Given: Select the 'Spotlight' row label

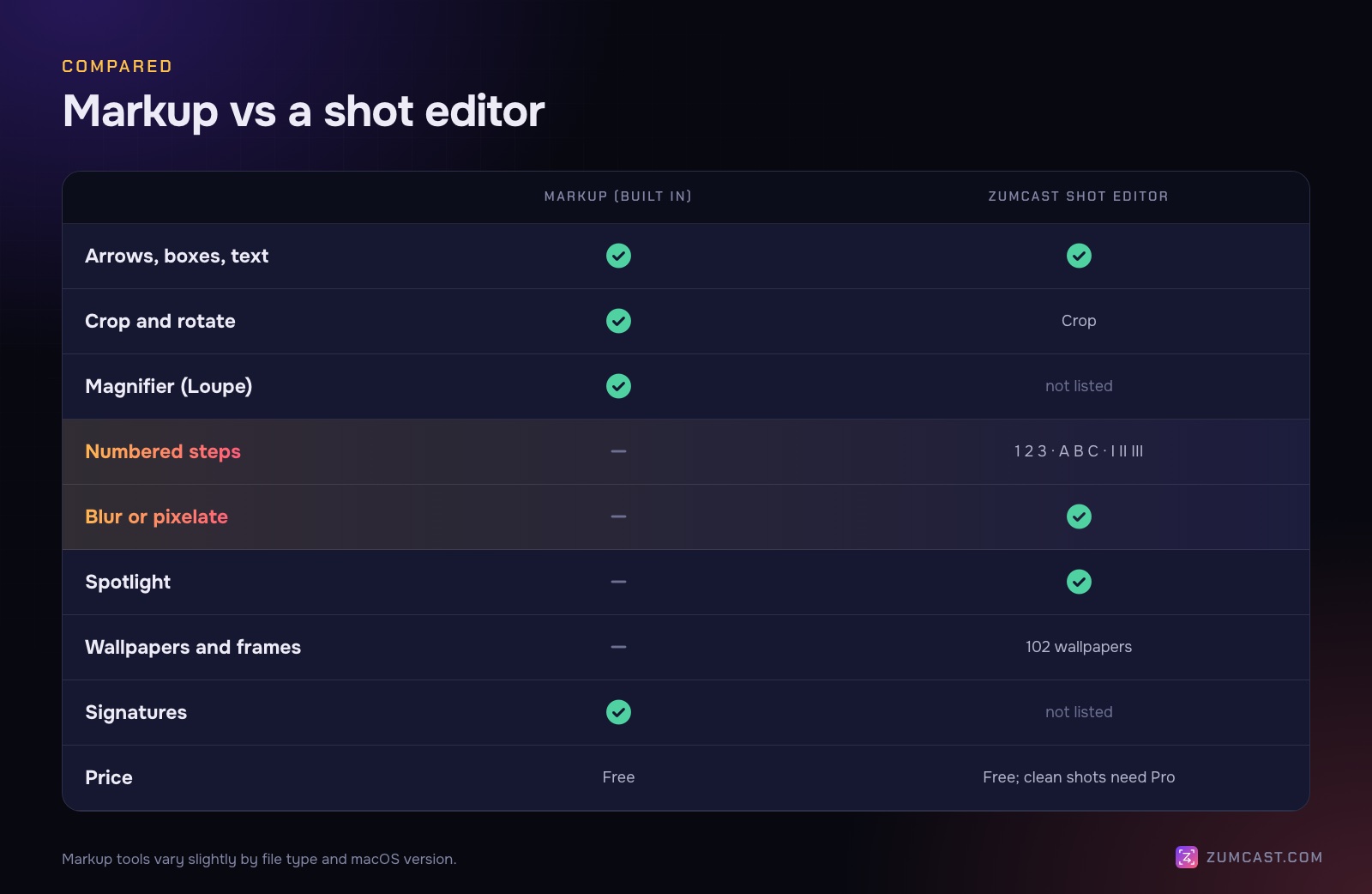Looking at the screenshot, I should click(x=128, y=582).
